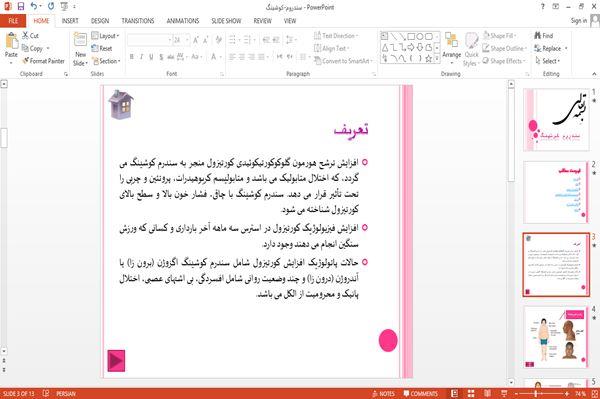Click the Cut scissors icon

tap(25, 36)
